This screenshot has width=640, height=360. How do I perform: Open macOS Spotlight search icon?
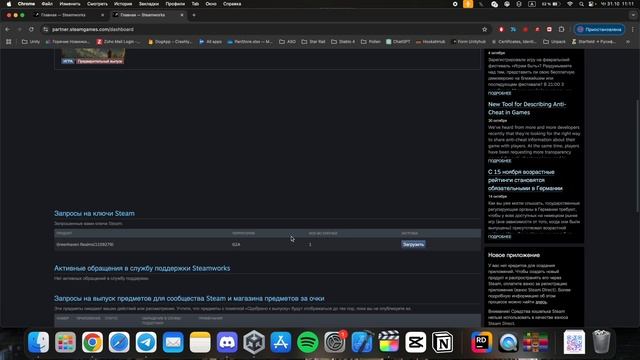point(581,4)
